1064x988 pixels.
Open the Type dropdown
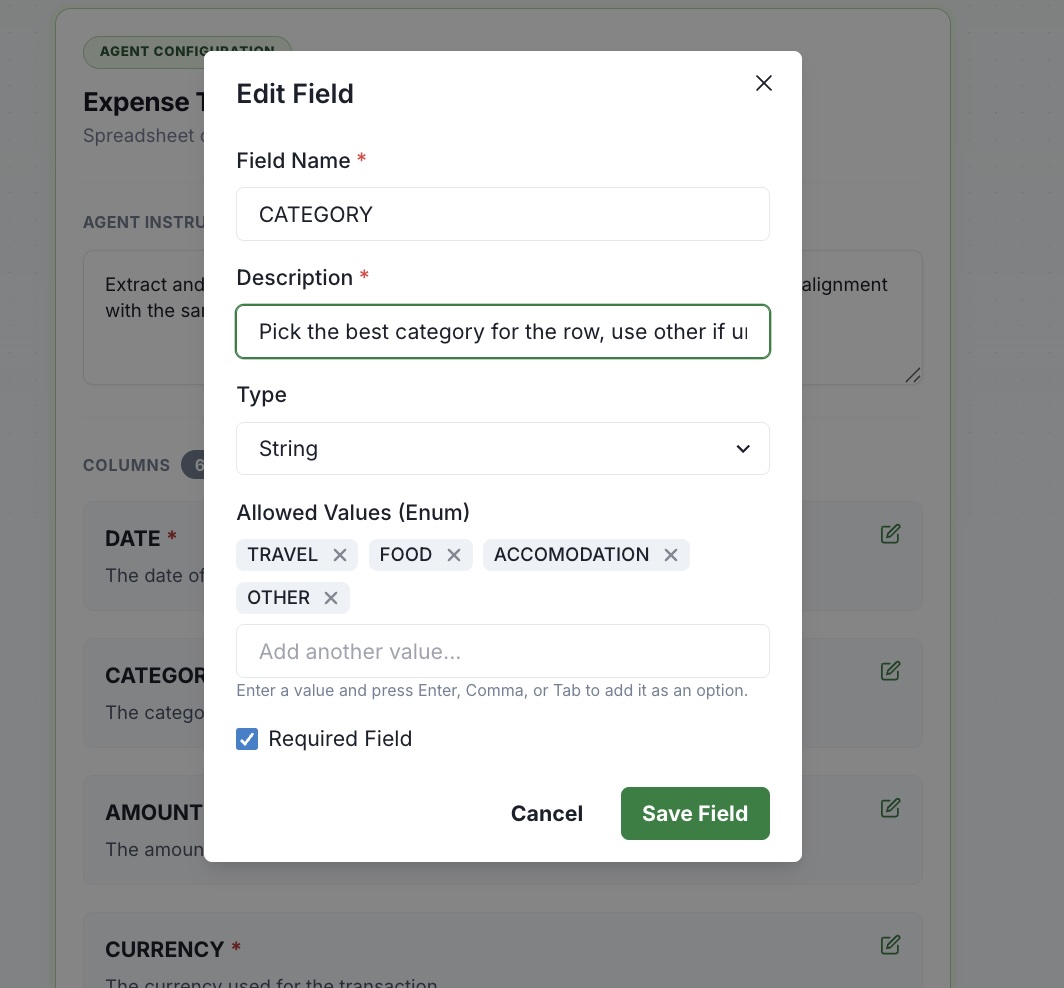click(x=503, y=448)
